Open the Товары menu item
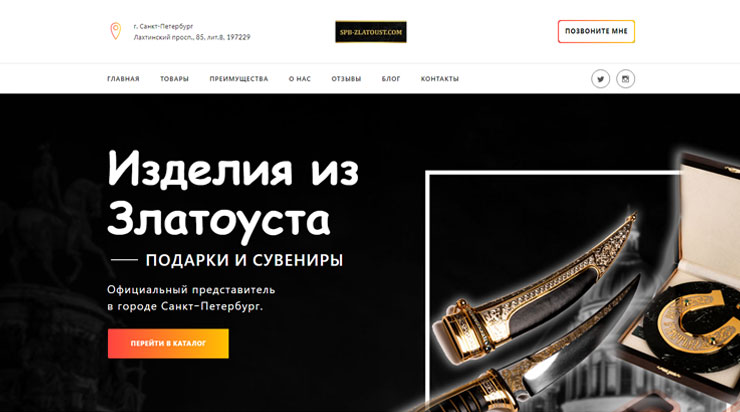 coord(174,79)
